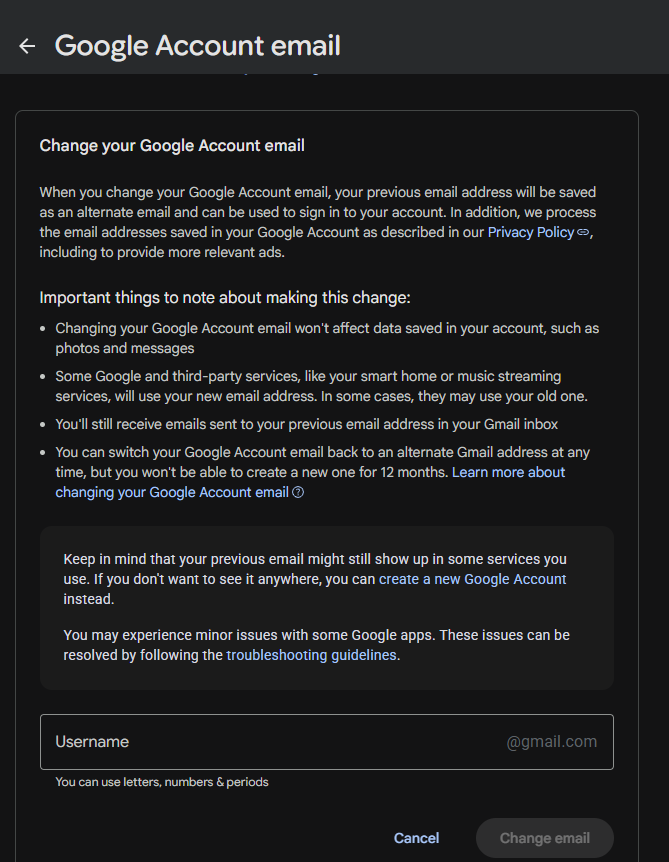The image size is (669, 862).
Task: Select the Change your Google Account email heading
Action: click(172, 146)
